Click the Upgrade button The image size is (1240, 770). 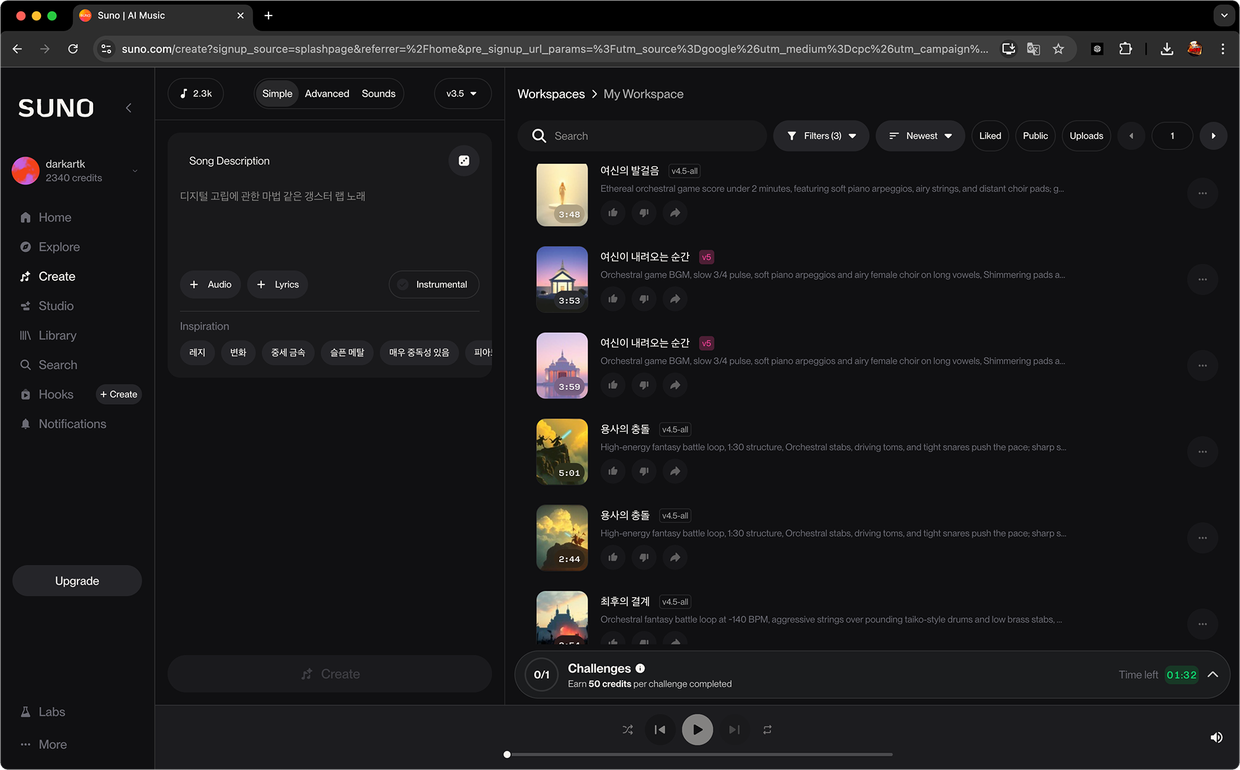point(77,581)
